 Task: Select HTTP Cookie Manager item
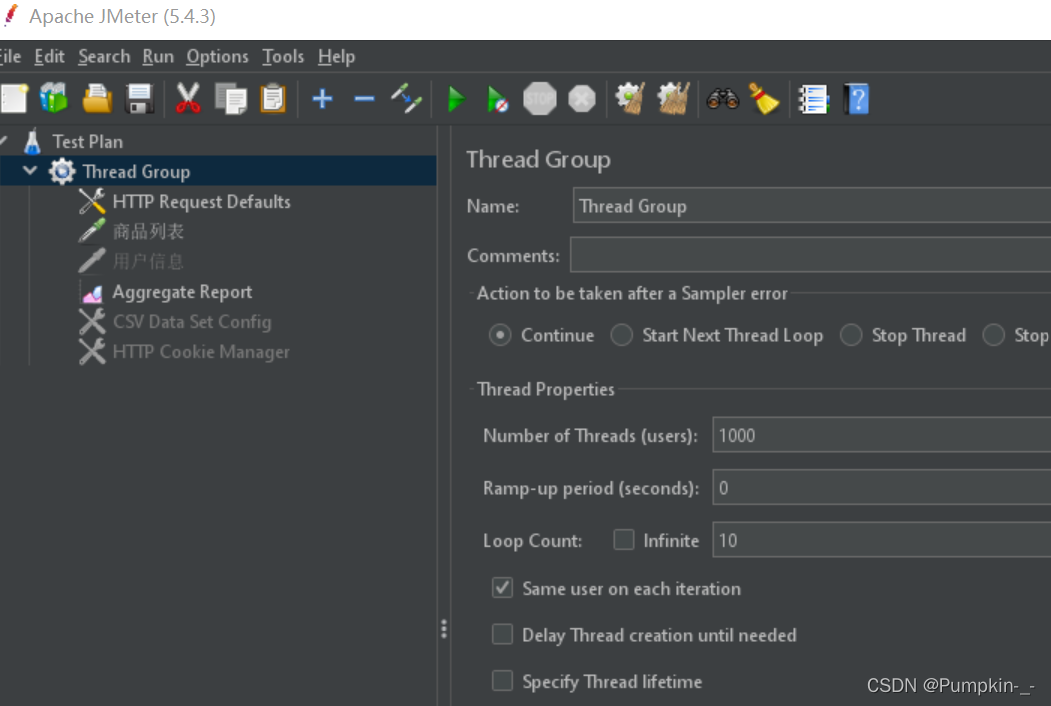201,352
